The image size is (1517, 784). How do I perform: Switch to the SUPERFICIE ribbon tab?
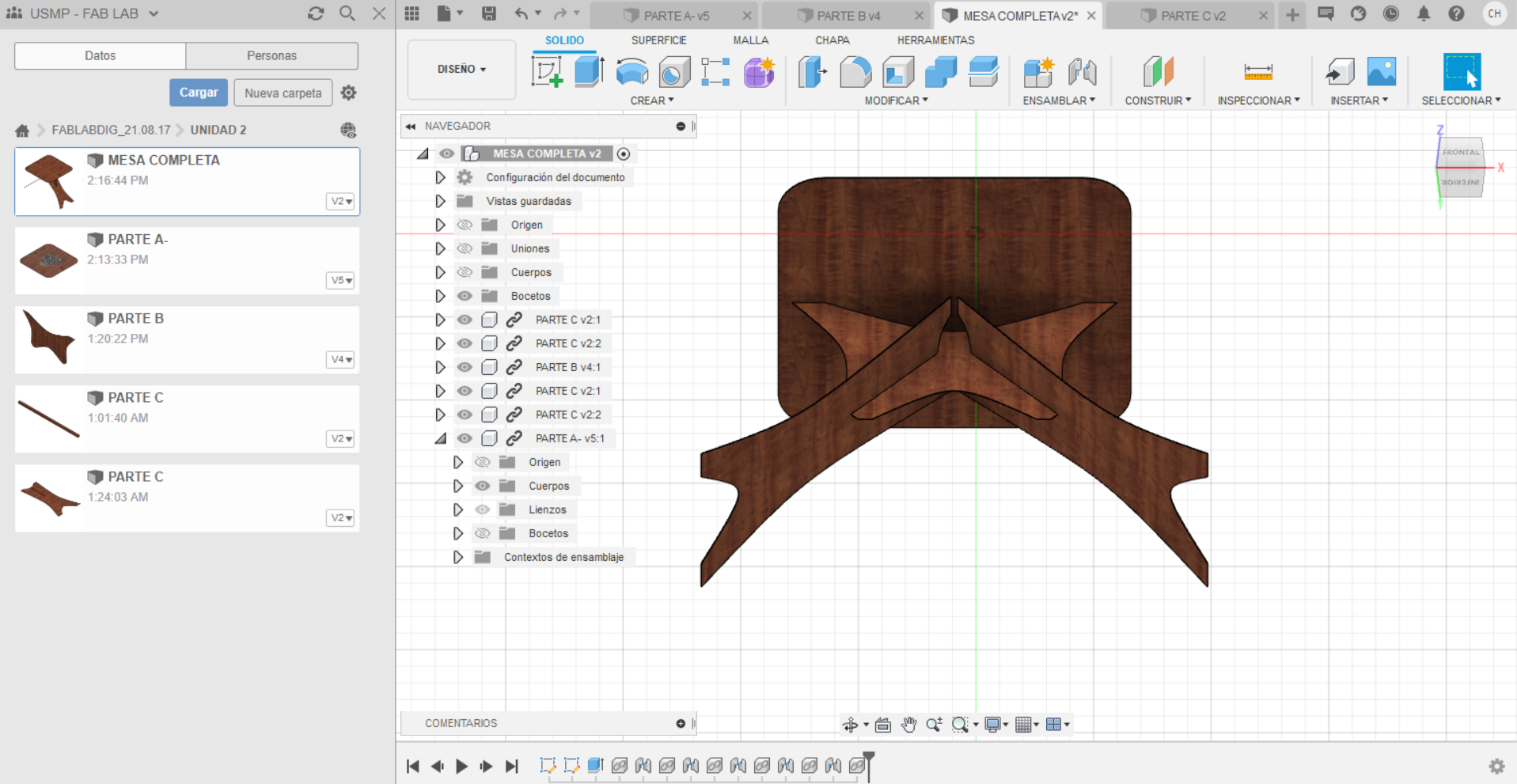tap(658, 40)
